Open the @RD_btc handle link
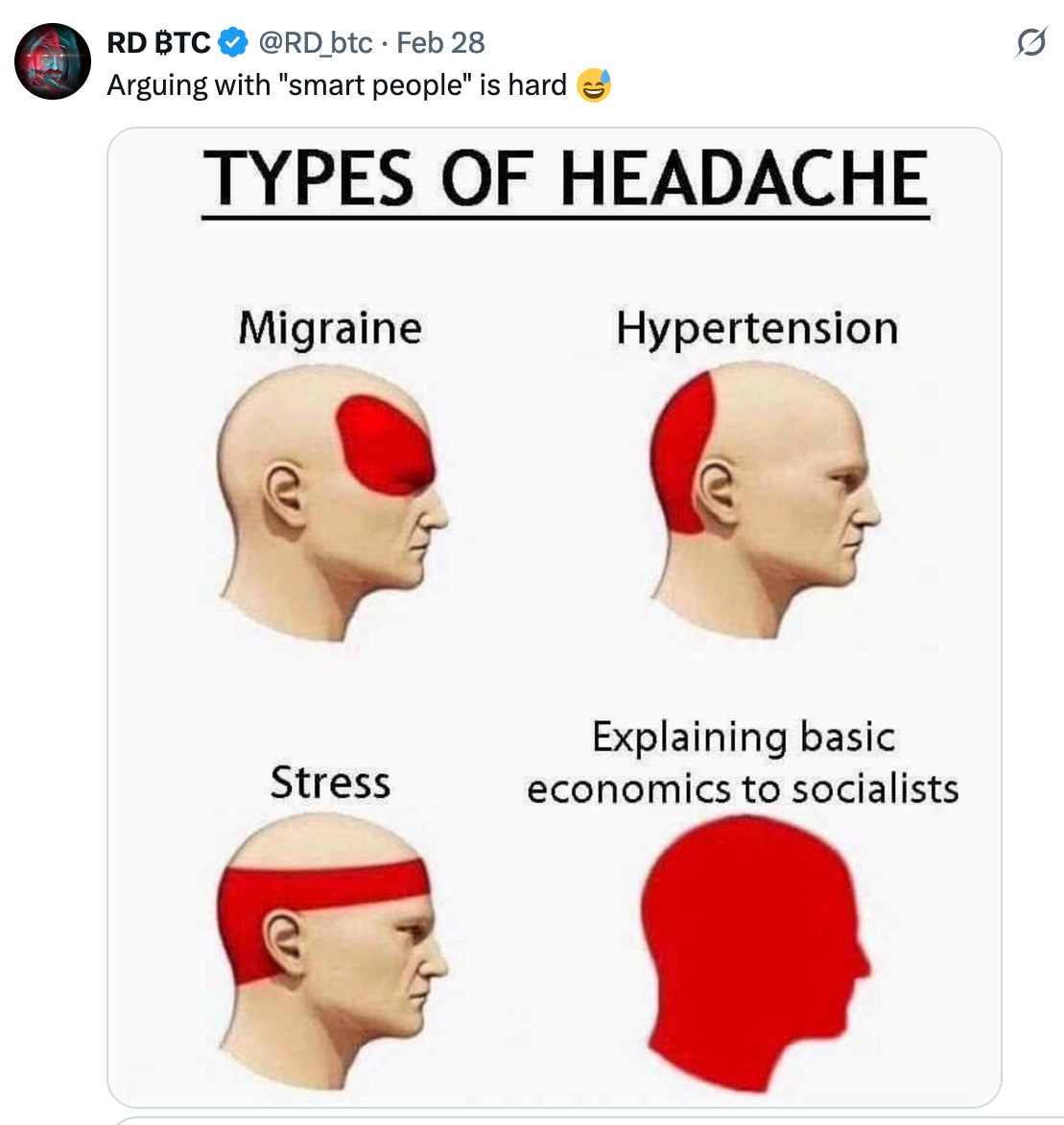Image resolution: width=1064 pixels, height=1125 pixels. (x=316, y=43)
